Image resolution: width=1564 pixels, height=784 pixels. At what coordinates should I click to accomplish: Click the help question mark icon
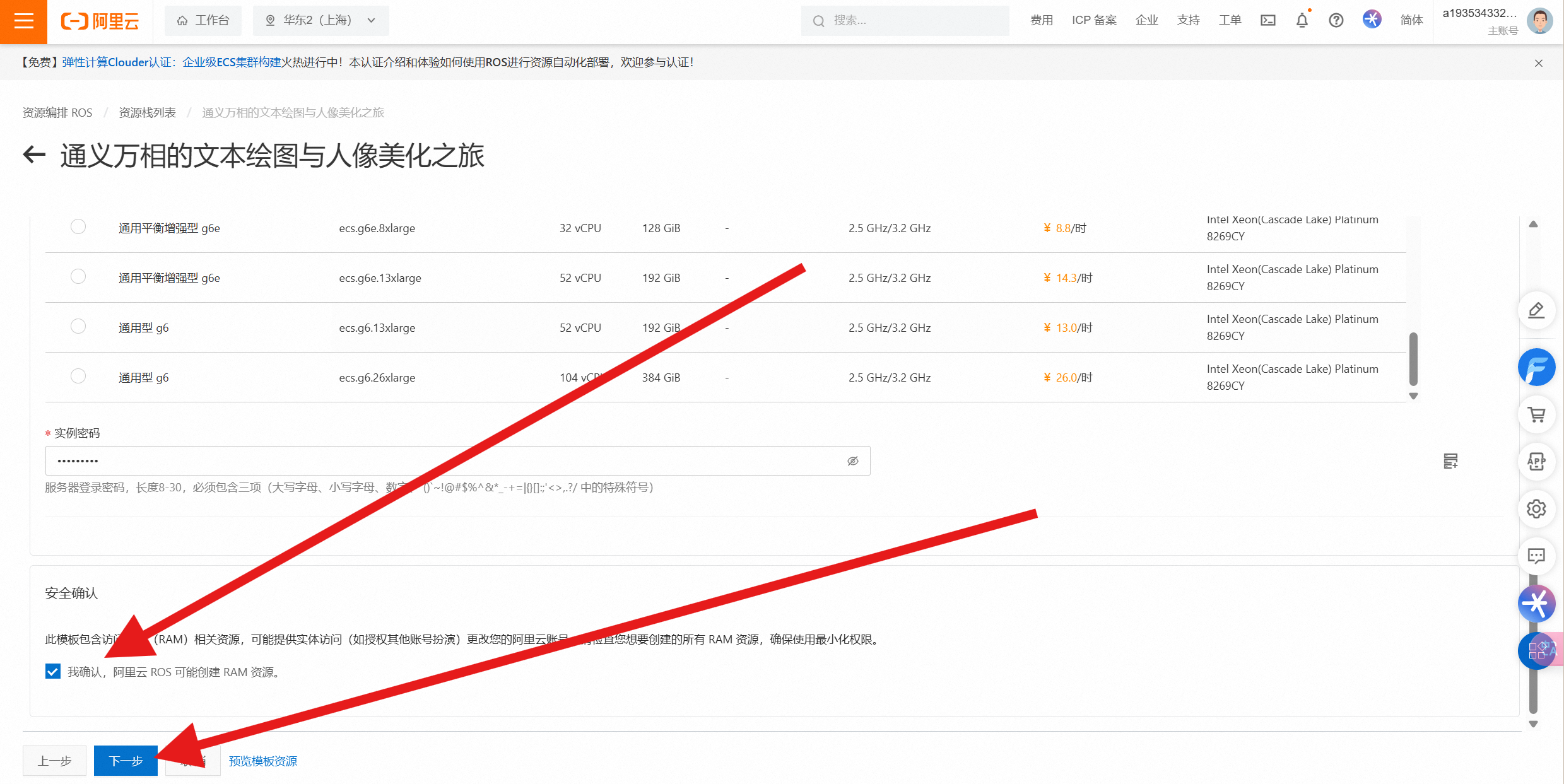pyautogui.click(x=1336, y=21)
